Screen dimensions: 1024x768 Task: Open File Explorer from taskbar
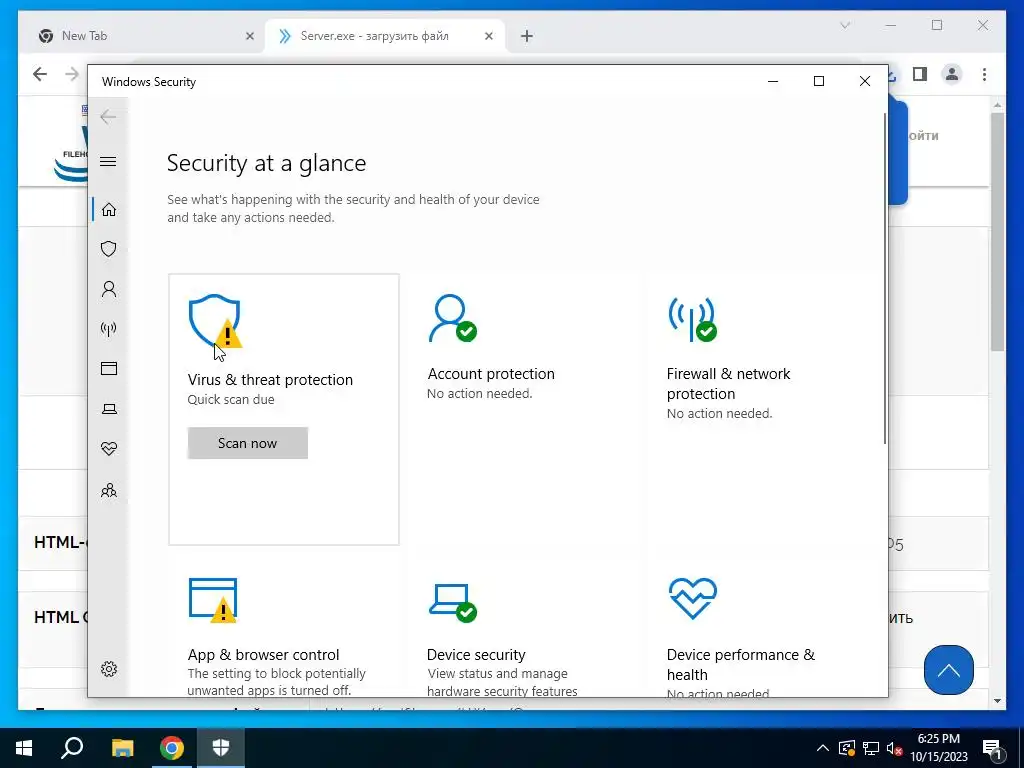(122, 748)
